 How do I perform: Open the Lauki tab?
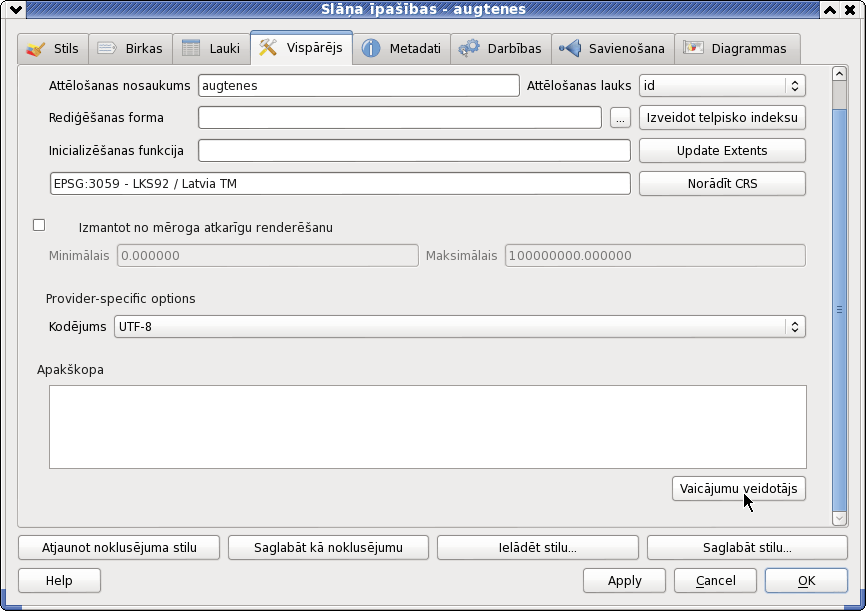point(211,49)
